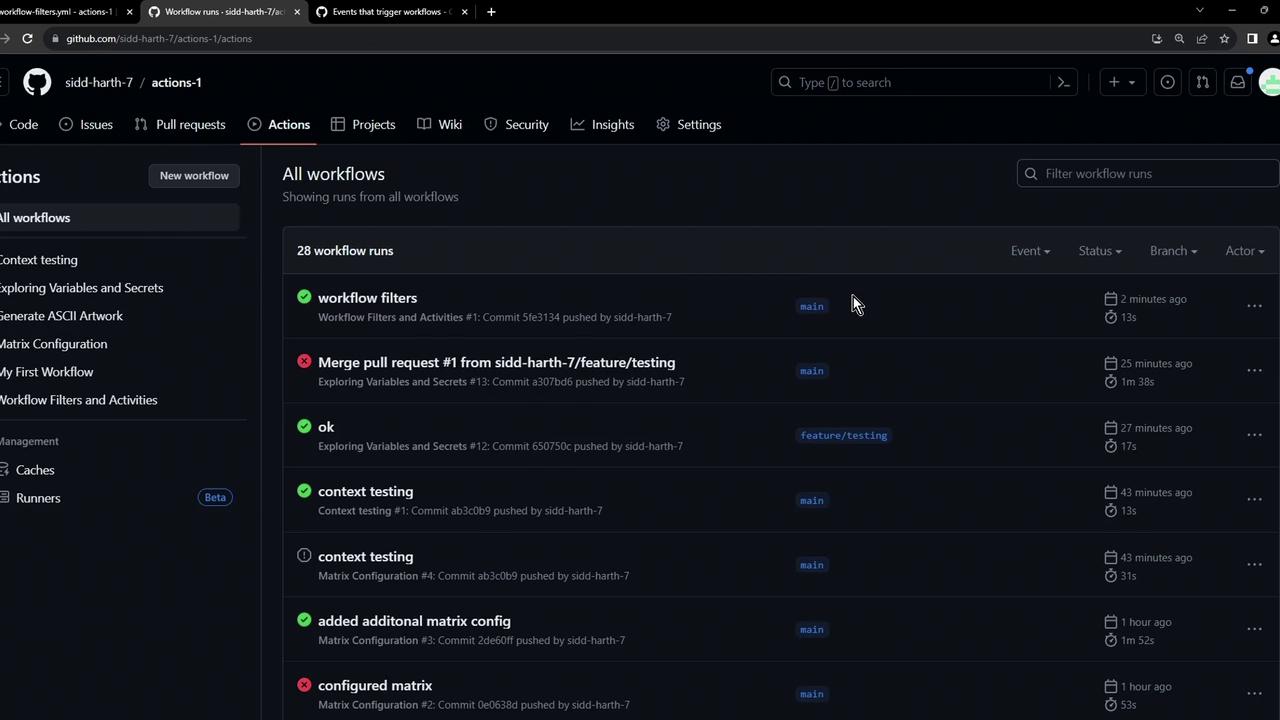Click the GitHub logo icon
The width and height of the screenshot is (1280, 720).
37,82
